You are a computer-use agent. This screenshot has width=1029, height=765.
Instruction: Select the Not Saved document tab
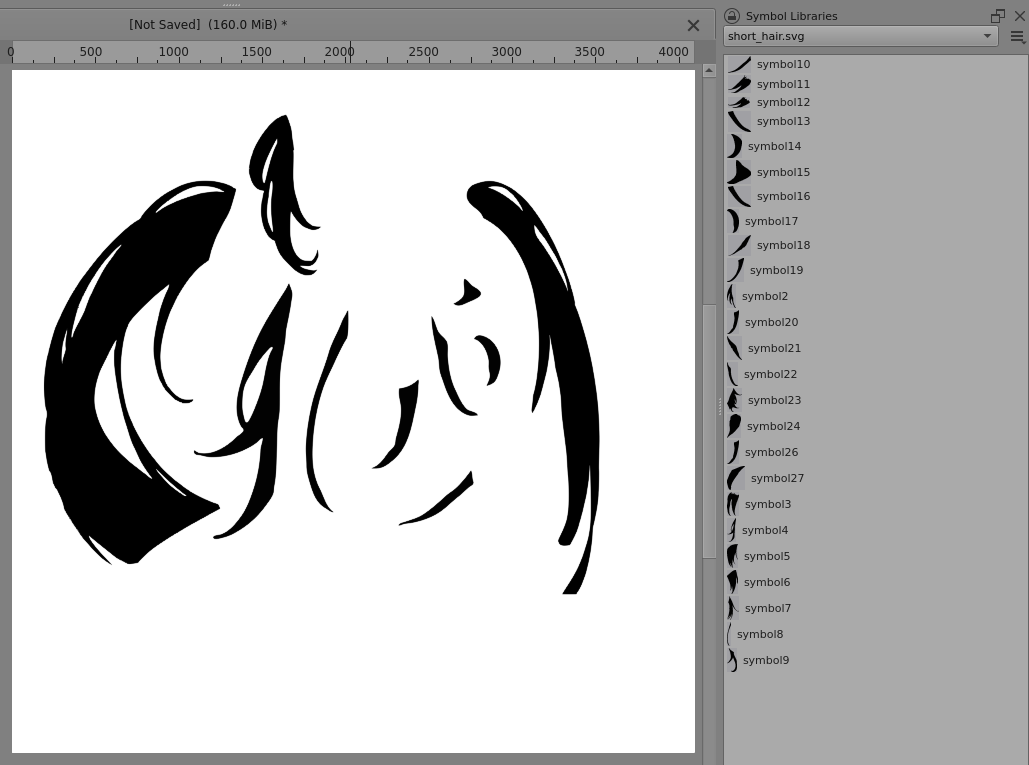pos(208,25)
